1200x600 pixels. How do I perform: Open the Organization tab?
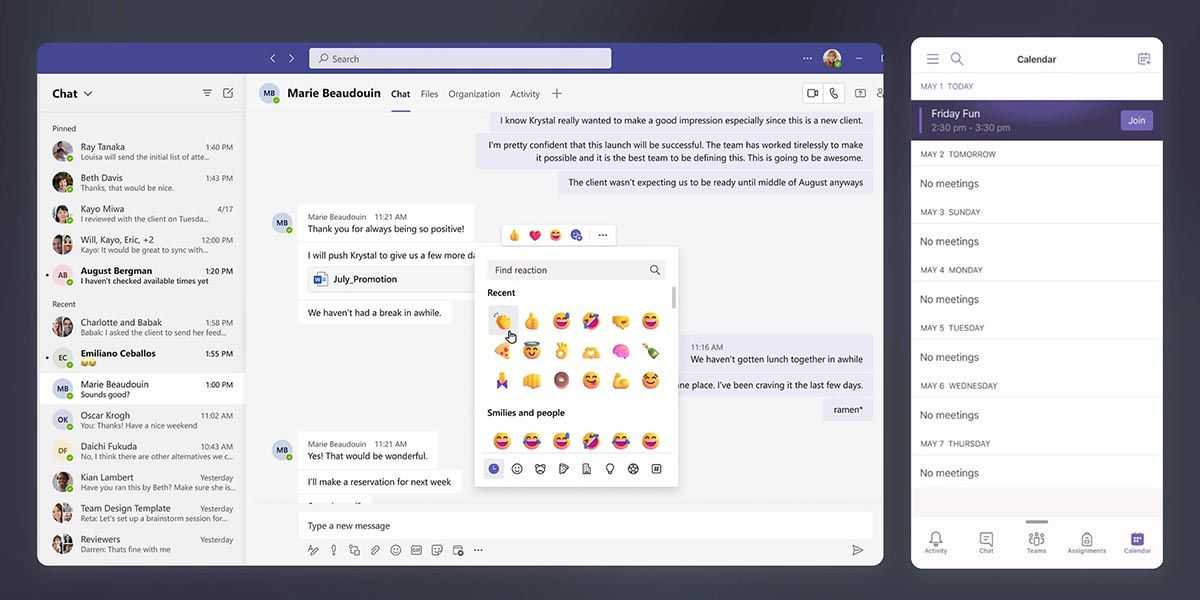tap(474, 94)
